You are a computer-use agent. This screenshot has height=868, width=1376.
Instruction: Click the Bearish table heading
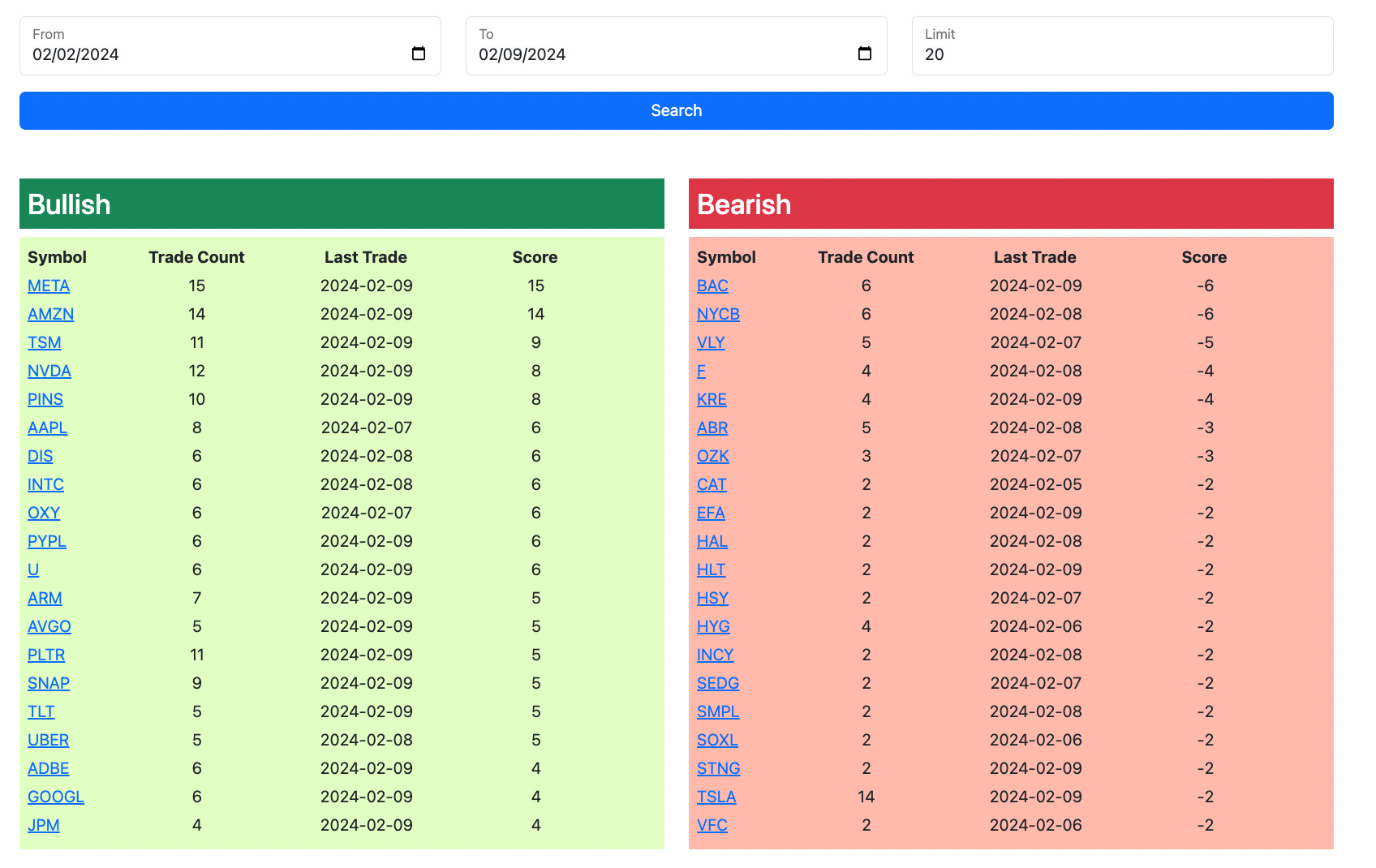(x=744, y=204)
